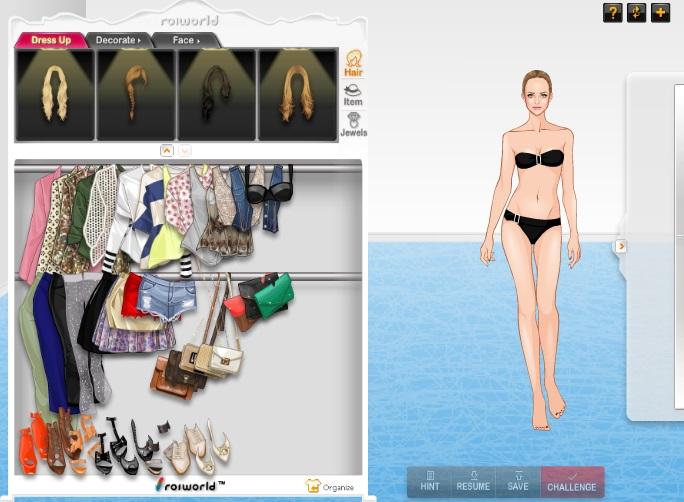Expand the right side panel arrow
The height and width of the screenshot is (502, 684).
pos(620,246)
